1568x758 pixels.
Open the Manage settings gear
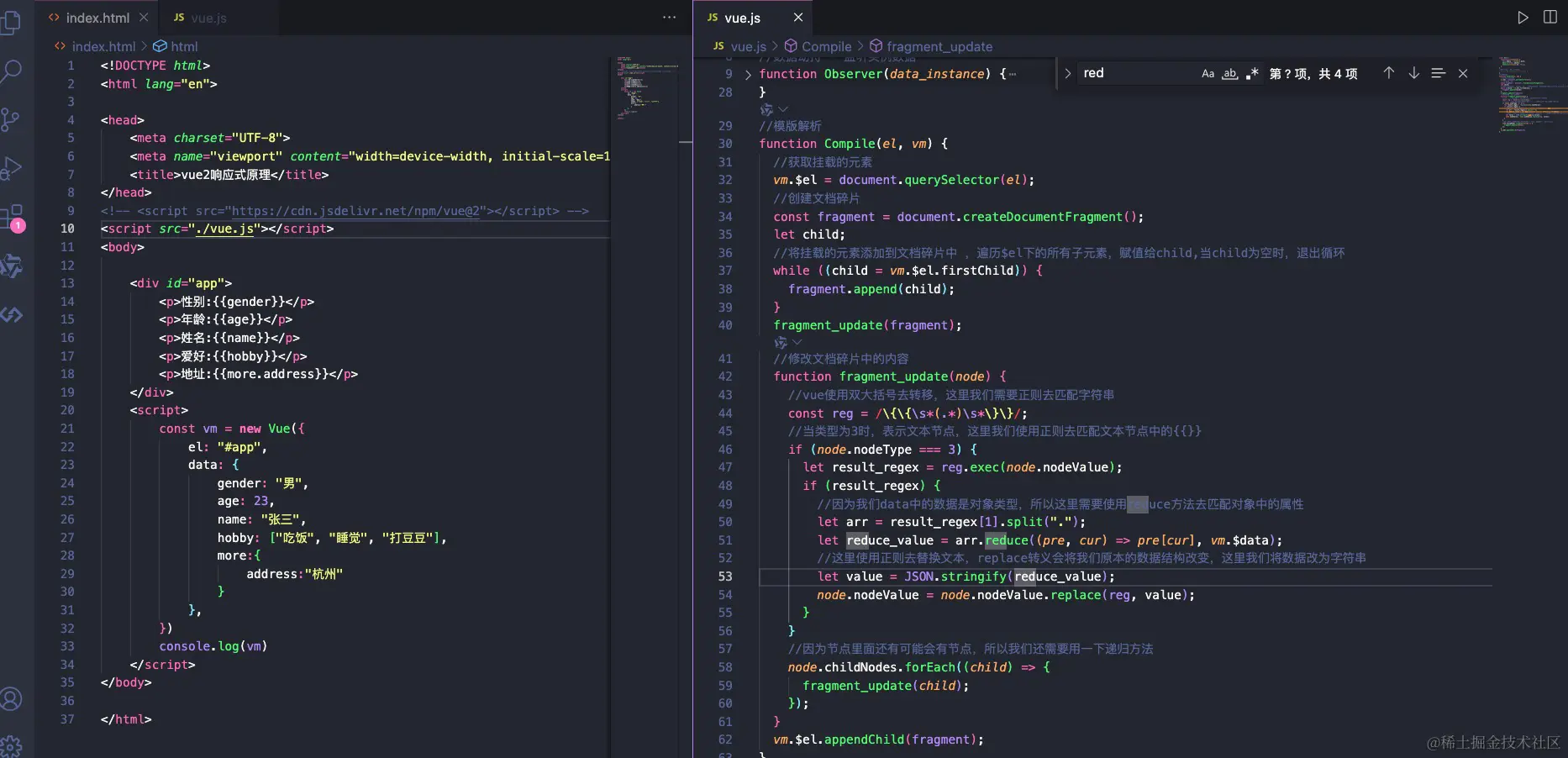pyautogui.click(x=11, y=745)
